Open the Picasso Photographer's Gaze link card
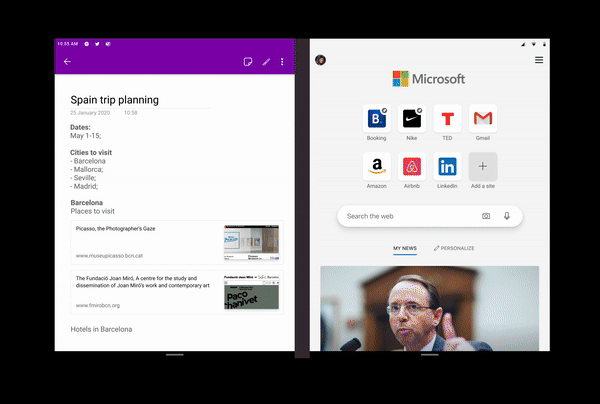This screenshot has width=600, height=404. coord(177,243)
